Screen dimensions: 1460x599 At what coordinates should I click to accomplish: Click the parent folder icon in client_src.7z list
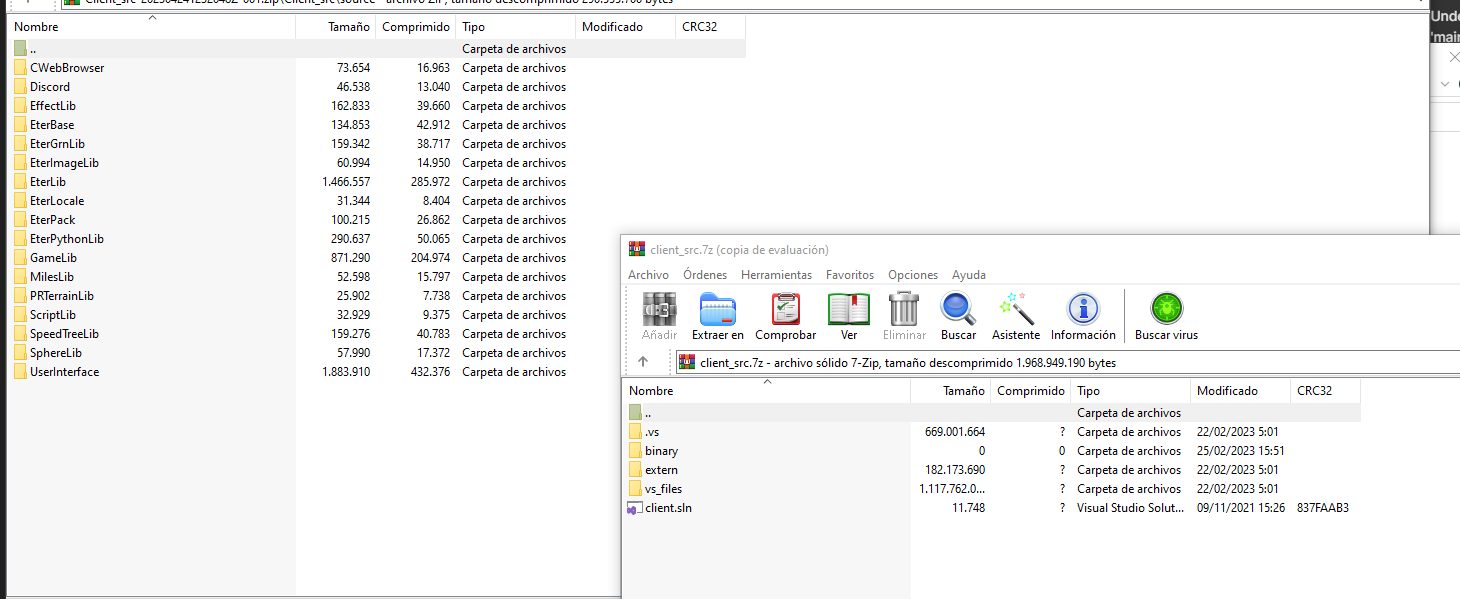(635, 413)
